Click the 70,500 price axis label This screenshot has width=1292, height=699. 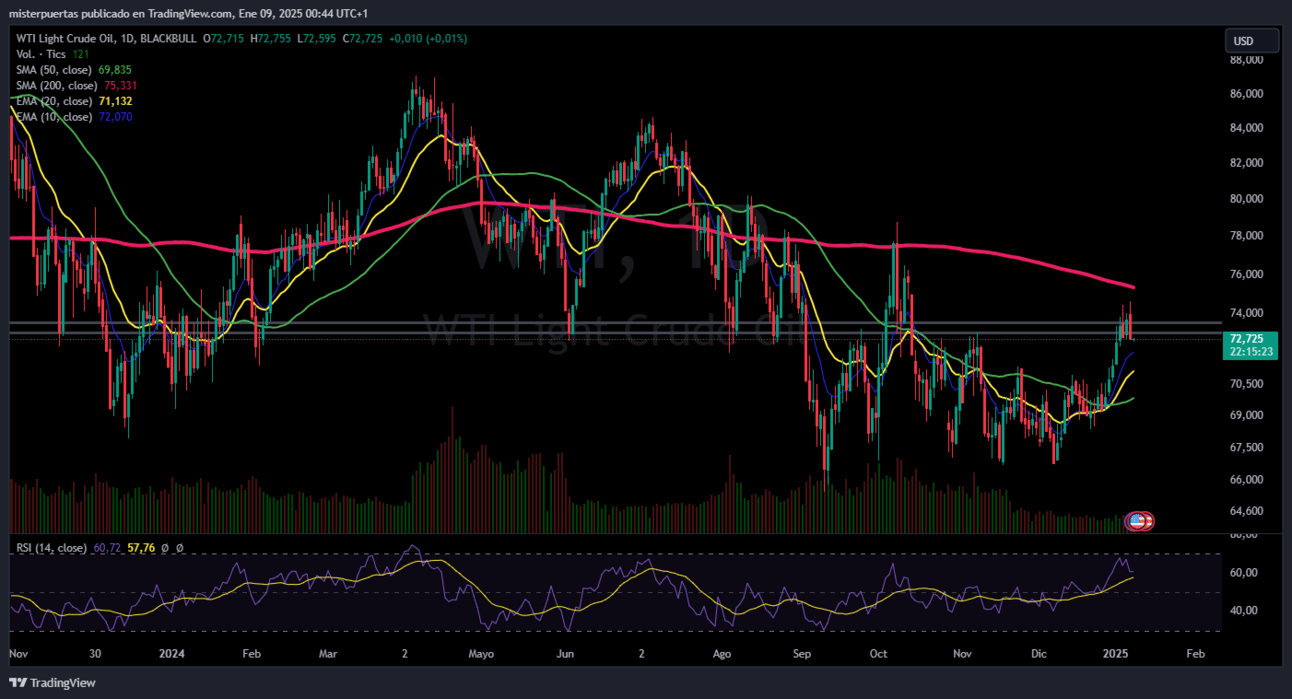click(x=1247, y=384)
